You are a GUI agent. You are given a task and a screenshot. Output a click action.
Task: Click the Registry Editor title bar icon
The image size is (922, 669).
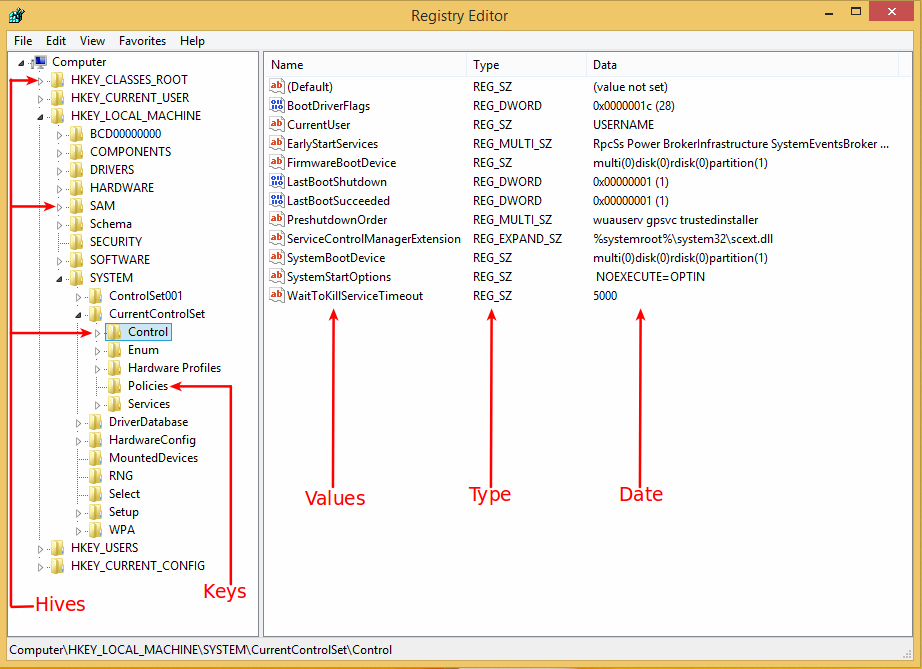[x=17, y=15]
